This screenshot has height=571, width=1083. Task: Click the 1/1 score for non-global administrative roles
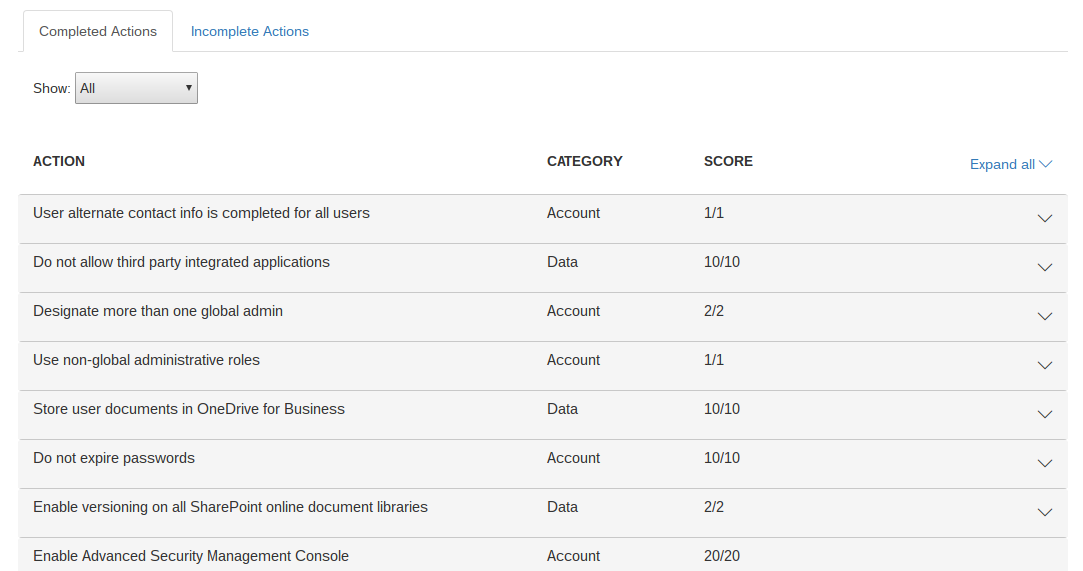click(x=713, y=360)
